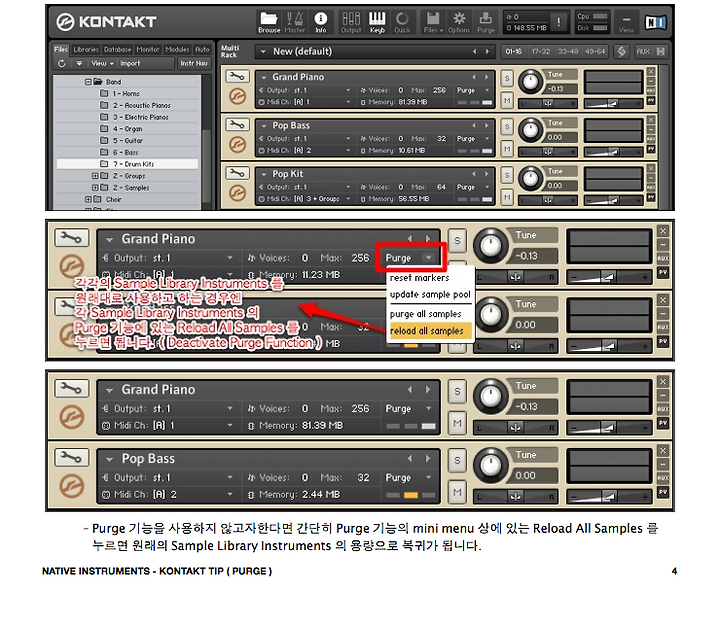Switch to the Modules browser tab
Viewport: 720px width, 626px height.
(177, 49)
